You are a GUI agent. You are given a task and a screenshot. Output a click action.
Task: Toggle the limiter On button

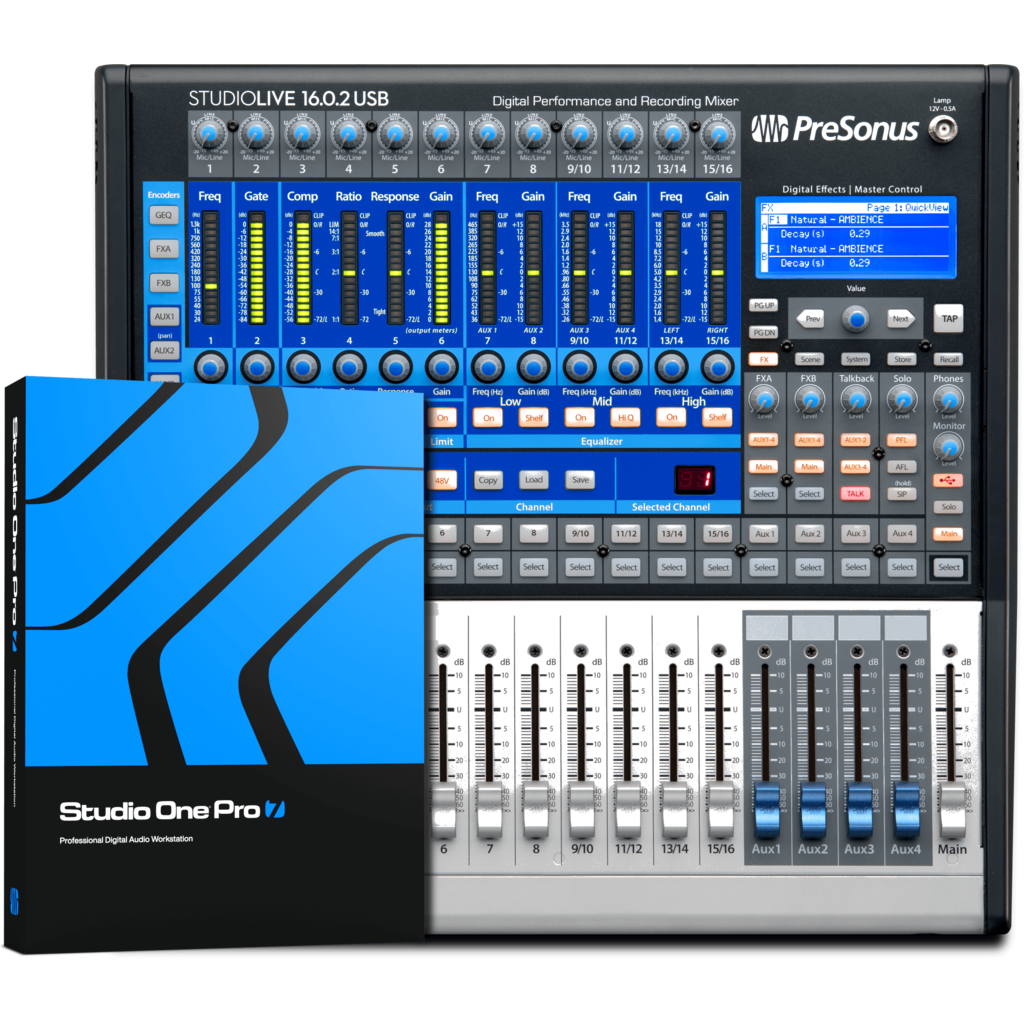tap(440, 418)
